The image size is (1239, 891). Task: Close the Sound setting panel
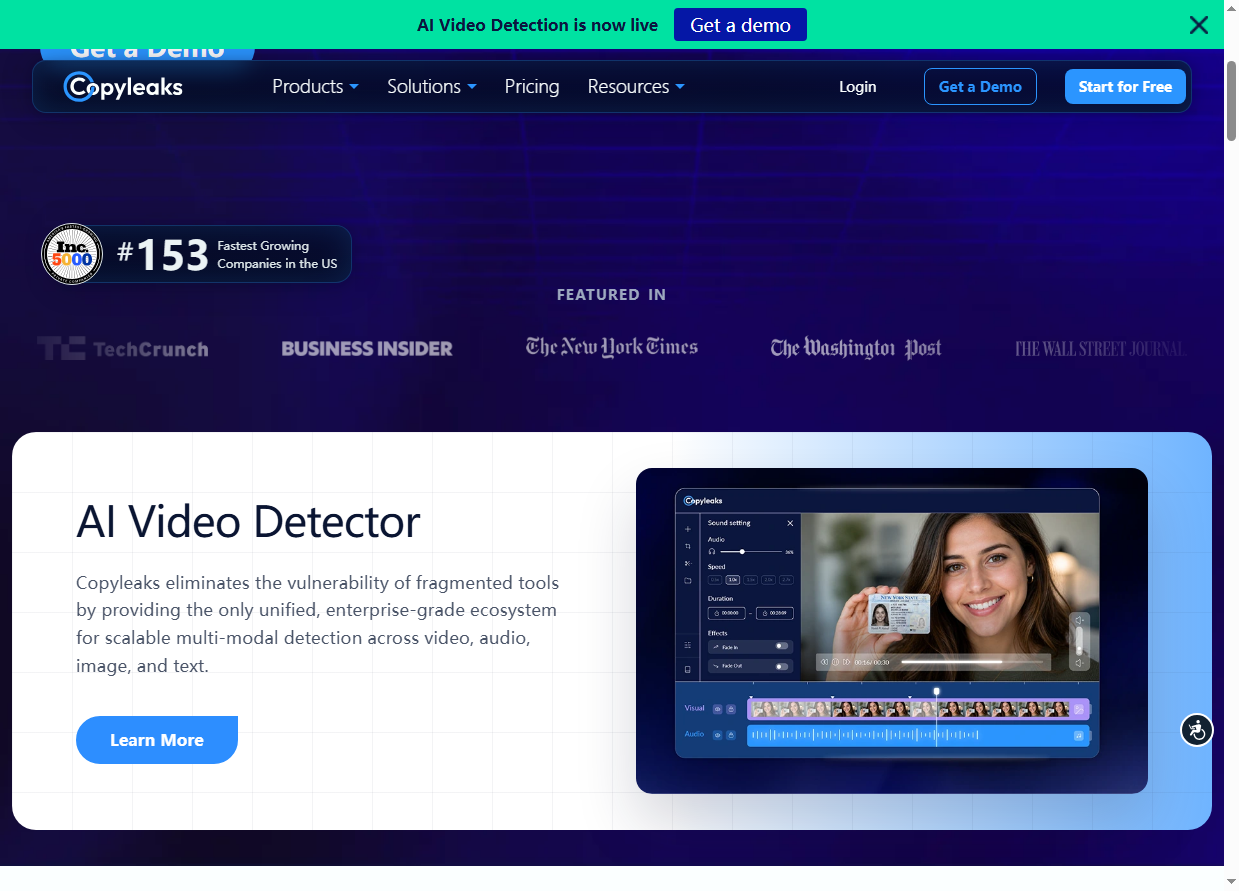point(790,523)
